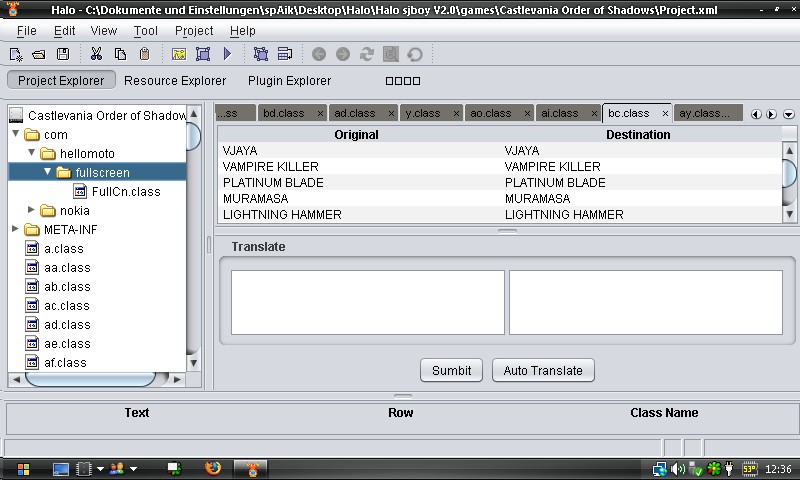Click the right Translate text area

646,302
